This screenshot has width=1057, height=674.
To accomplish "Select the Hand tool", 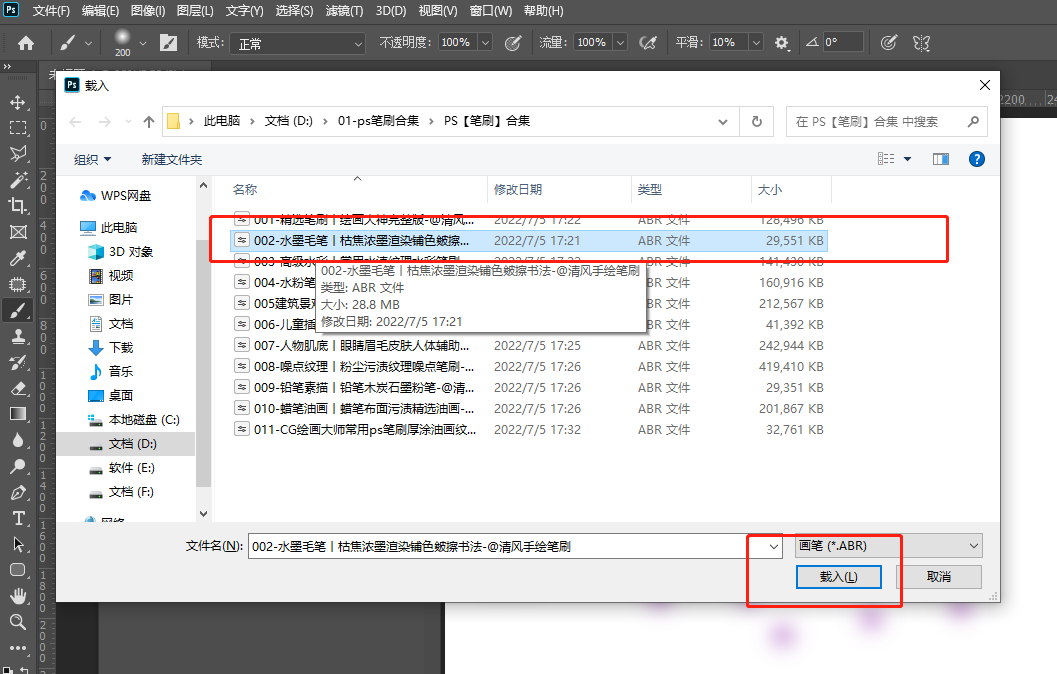I will tap(18, 596).
